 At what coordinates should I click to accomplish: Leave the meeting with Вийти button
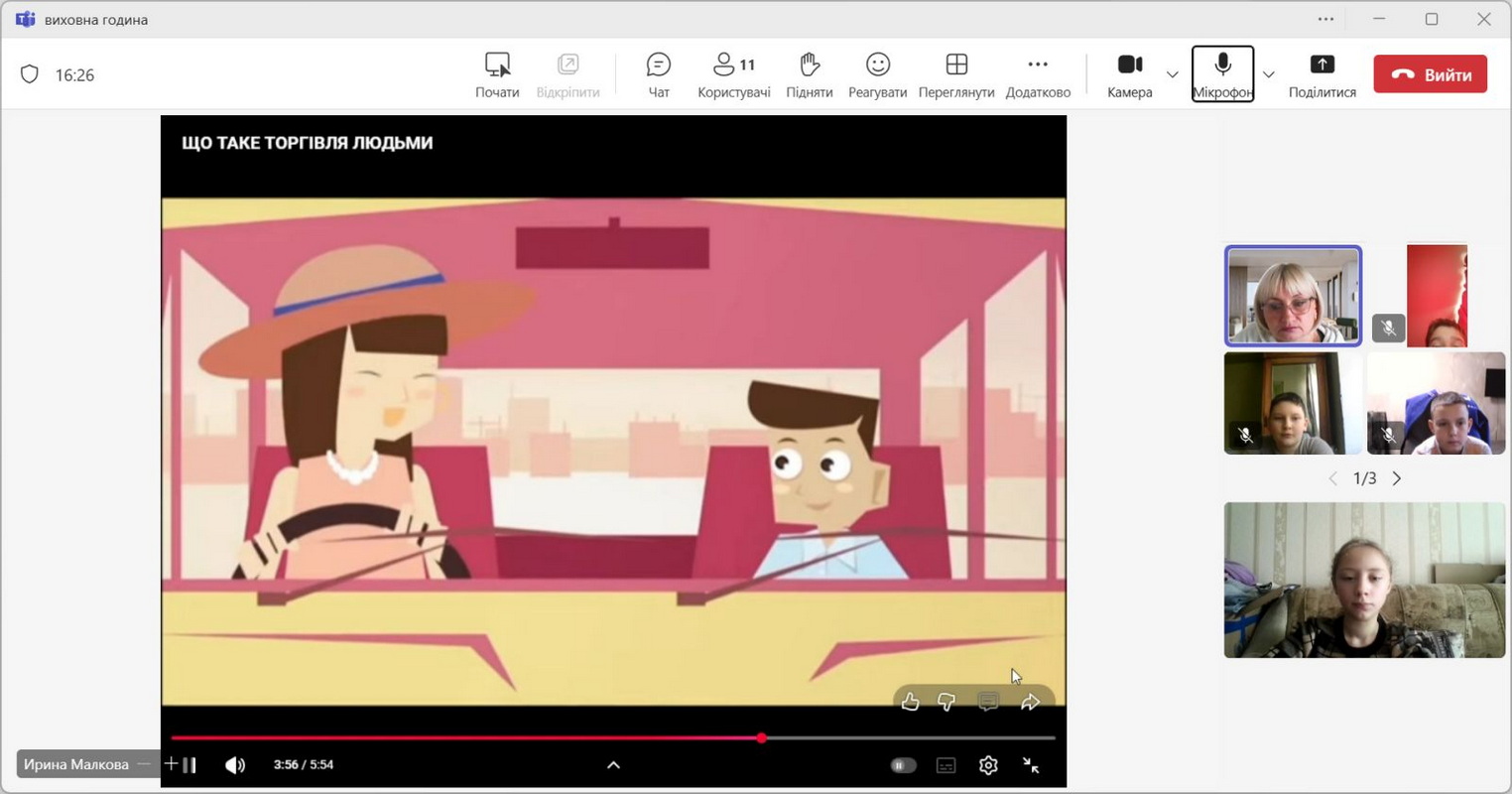pos(1430,74)
